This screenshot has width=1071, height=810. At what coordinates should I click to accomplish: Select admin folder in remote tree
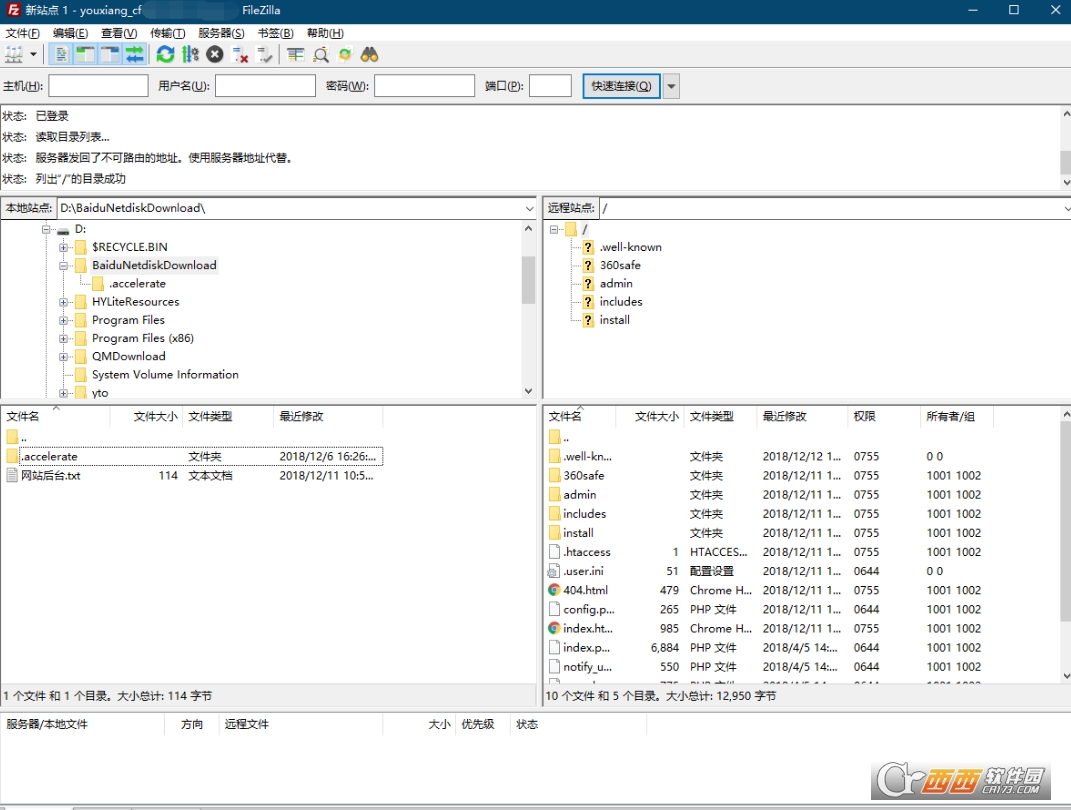click(616, 283)
